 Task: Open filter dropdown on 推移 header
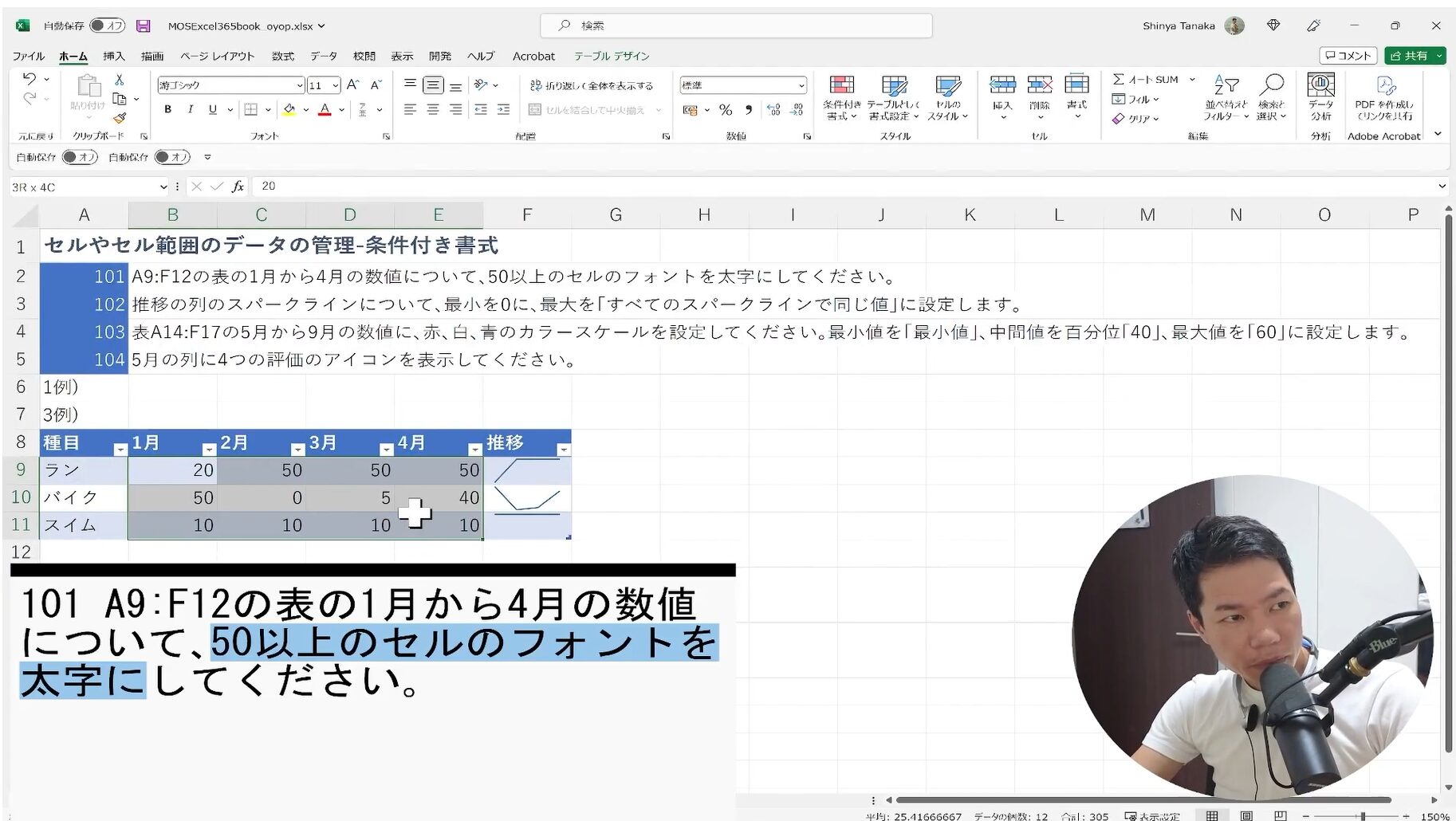pyautogui.click(x=564, y=450)
